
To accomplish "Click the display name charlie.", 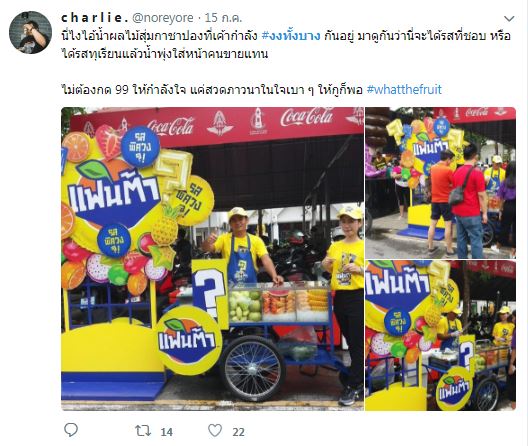I will point(95,18).
